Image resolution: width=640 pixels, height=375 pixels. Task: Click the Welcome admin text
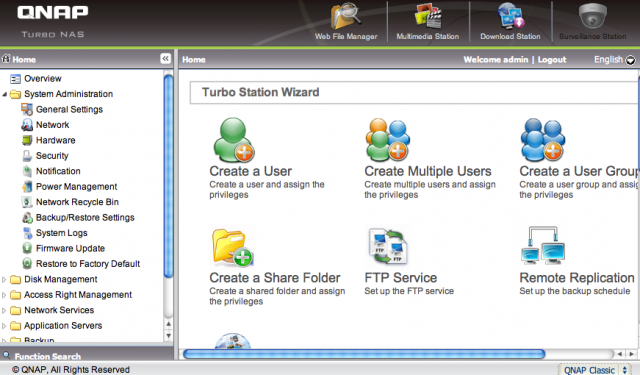[x=496, y=60]
